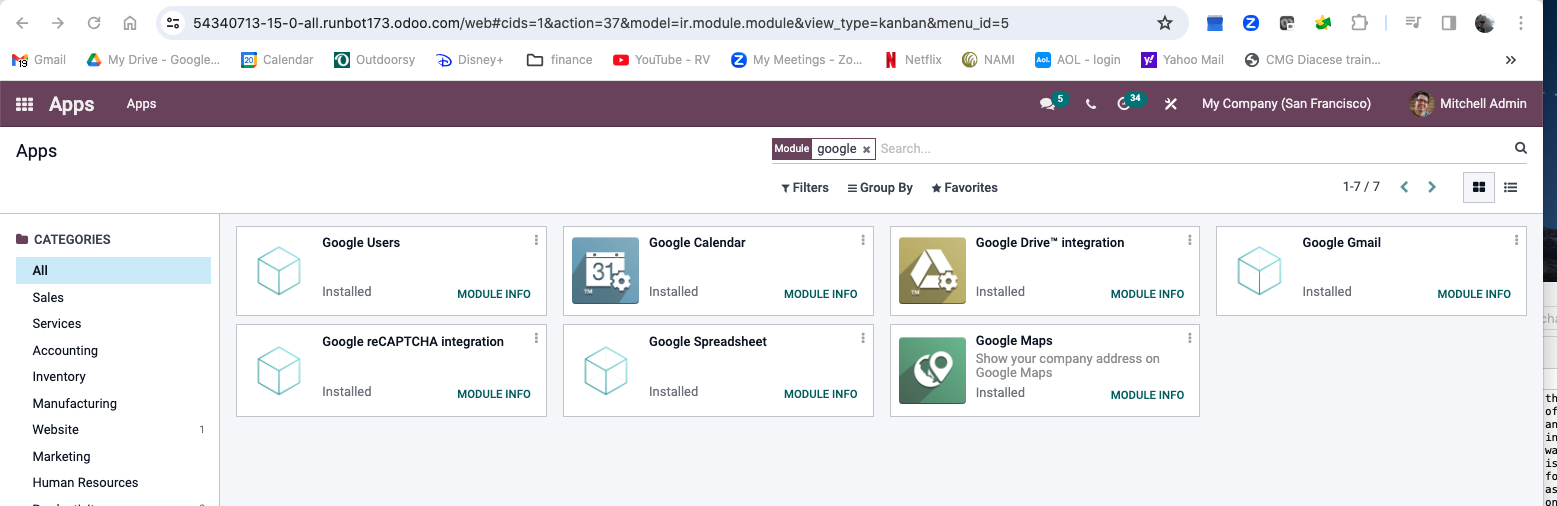1557x506 pixels.
Task: Click the Google Users cube icon
Action: 279,270
